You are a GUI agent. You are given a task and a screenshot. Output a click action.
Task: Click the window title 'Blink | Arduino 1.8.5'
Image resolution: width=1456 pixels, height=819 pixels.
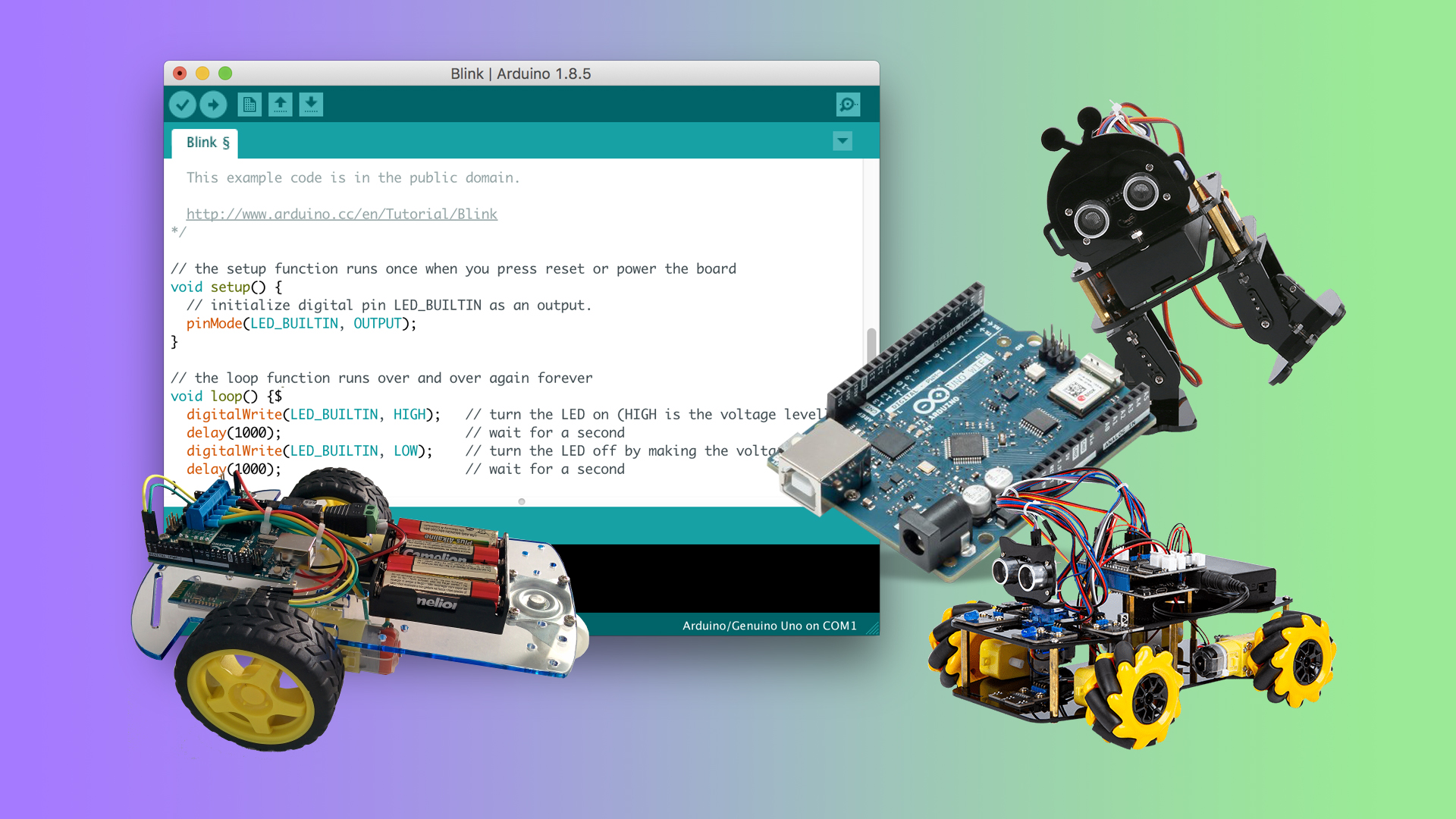click(521, 74)
